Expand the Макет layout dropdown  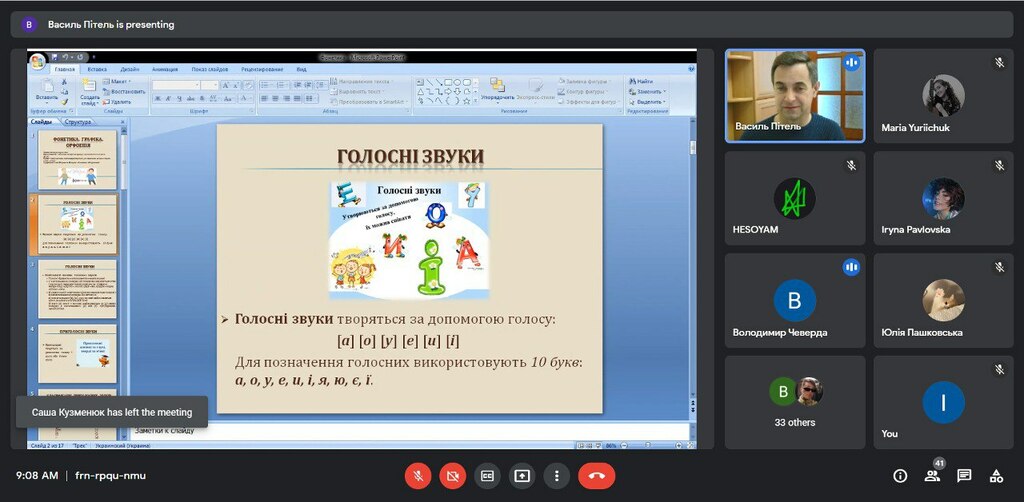pyautogui.click(x=119, y=82)
